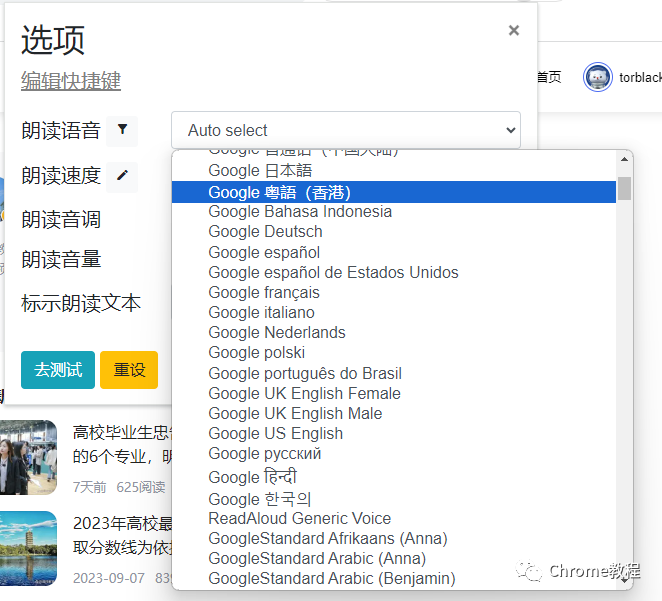Screen dimensions: 662x601
Task: Close the options dialog with the X
Action: click(x=513, y=30)
